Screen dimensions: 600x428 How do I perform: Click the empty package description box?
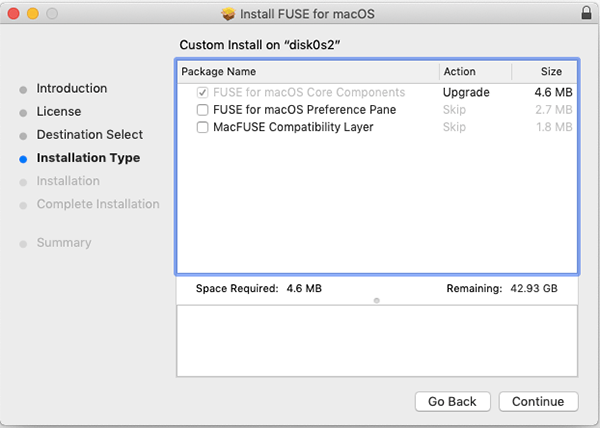(377, 341)
